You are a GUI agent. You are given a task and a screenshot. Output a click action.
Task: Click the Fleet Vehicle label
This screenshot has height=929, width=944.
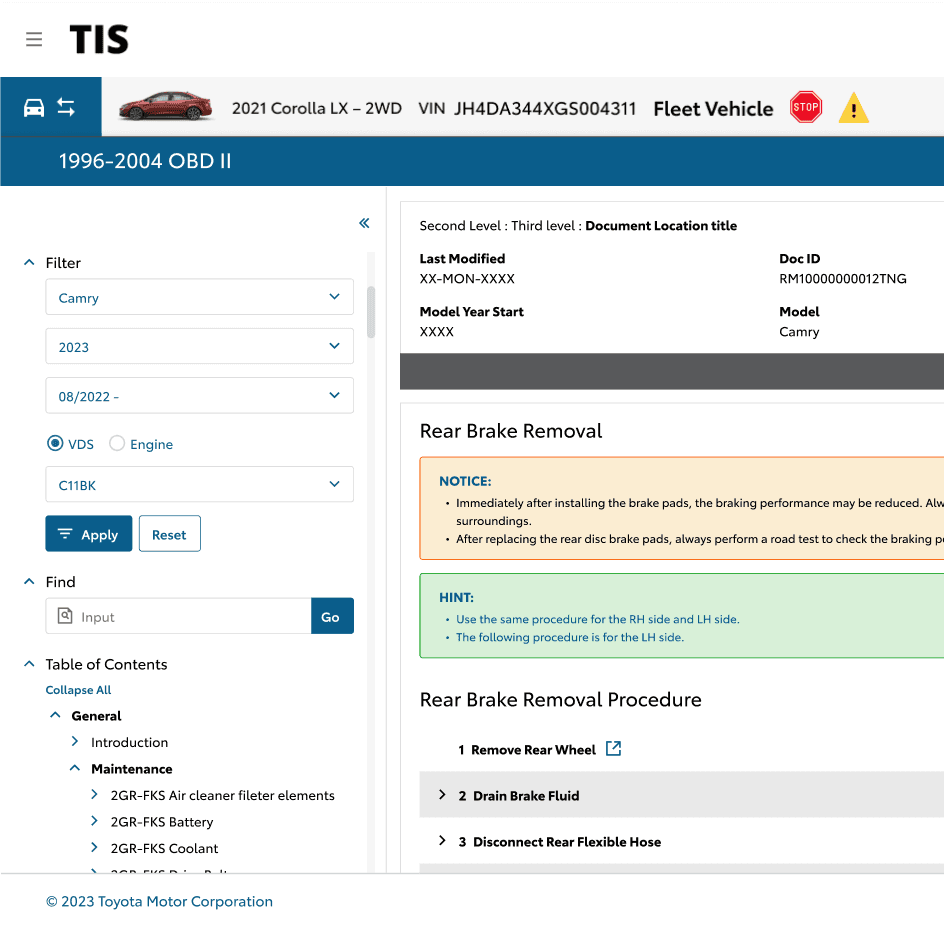pyautogui.click(x=713, y=109)
